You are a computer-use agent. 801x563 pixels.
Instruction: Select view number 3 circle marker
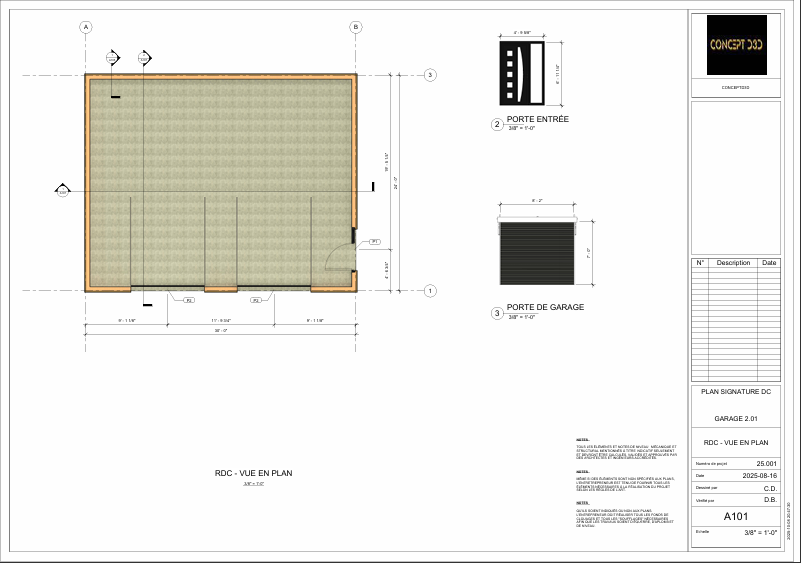click(x=497, y=313)
